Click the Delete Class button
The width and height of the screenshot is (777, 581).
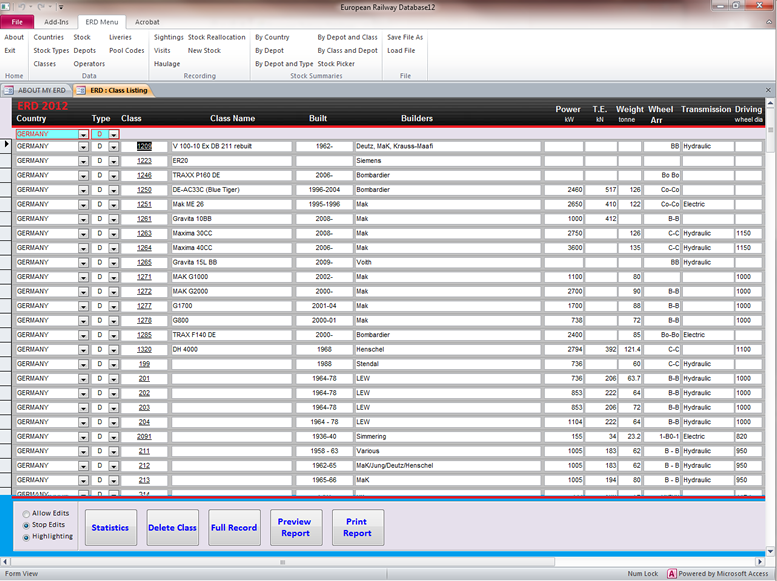pos(172,527)
